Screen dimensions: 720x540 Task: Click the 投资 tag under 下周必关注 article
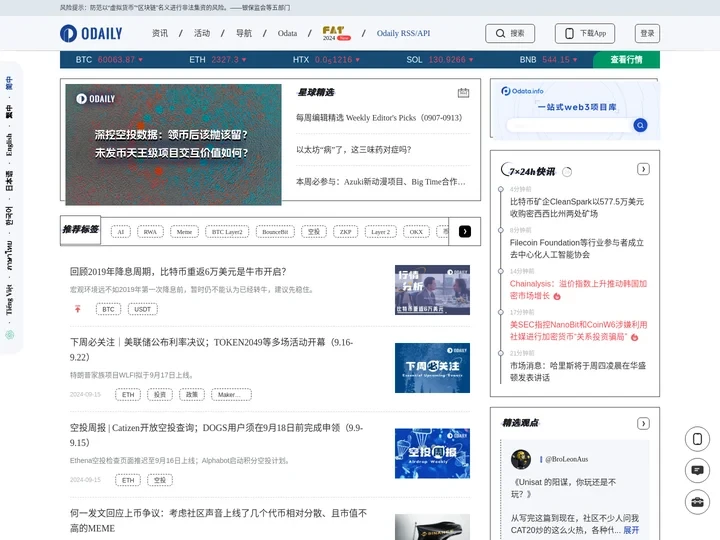click(160, 394)
